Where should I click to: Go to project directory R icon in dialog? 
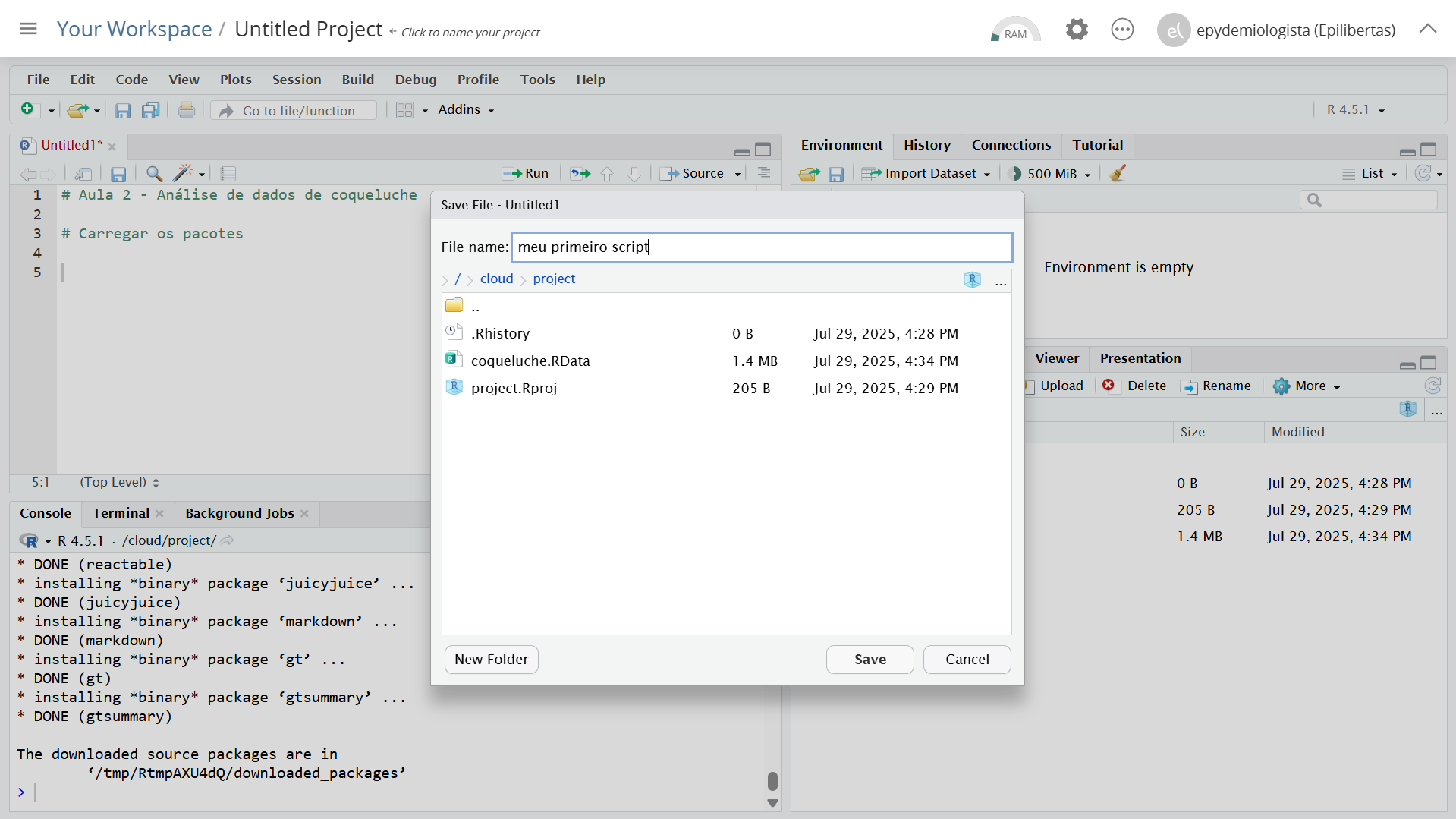(x=972, y=279)
